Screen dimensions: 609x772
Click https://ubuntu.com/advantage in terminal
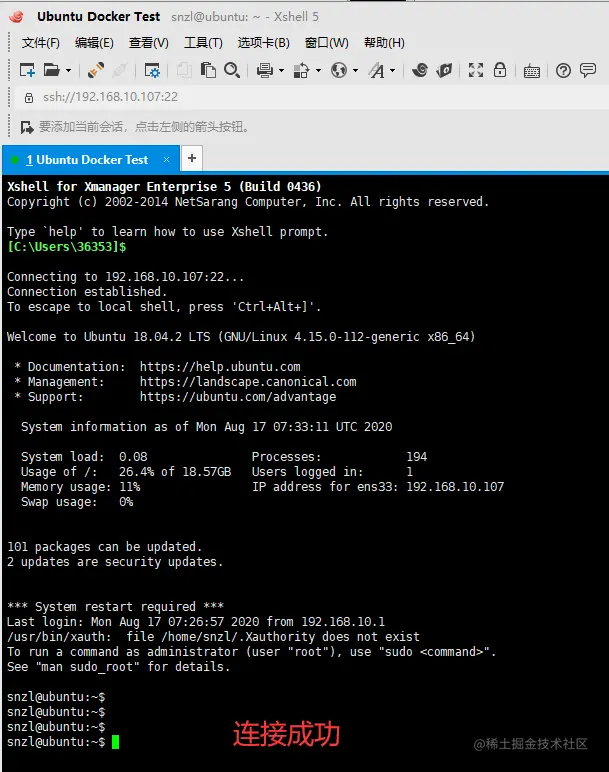coord(238,397)
